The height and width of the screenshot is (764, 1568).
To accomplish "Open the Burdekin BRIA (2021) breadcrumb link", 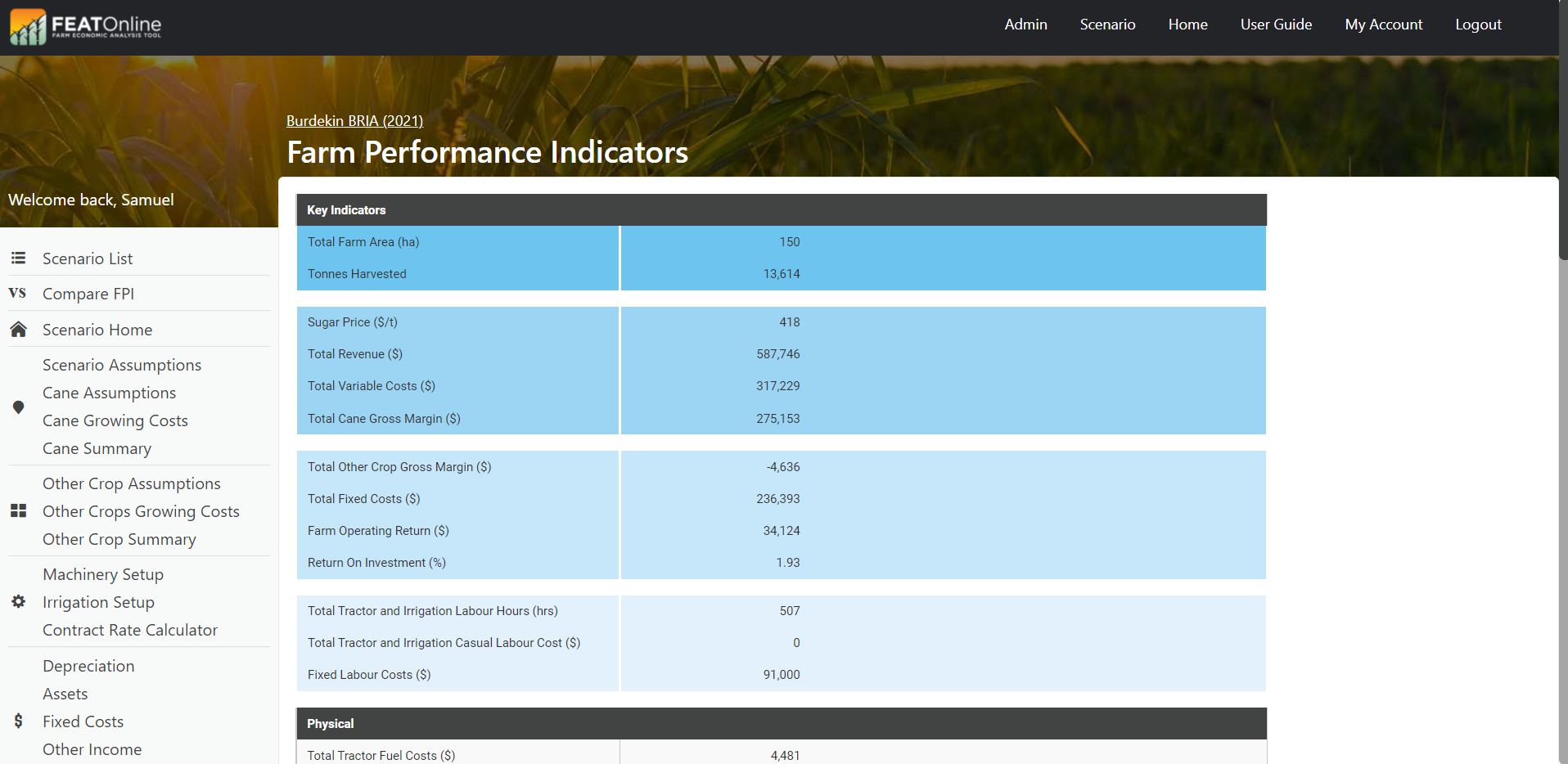I will [354, 121].
